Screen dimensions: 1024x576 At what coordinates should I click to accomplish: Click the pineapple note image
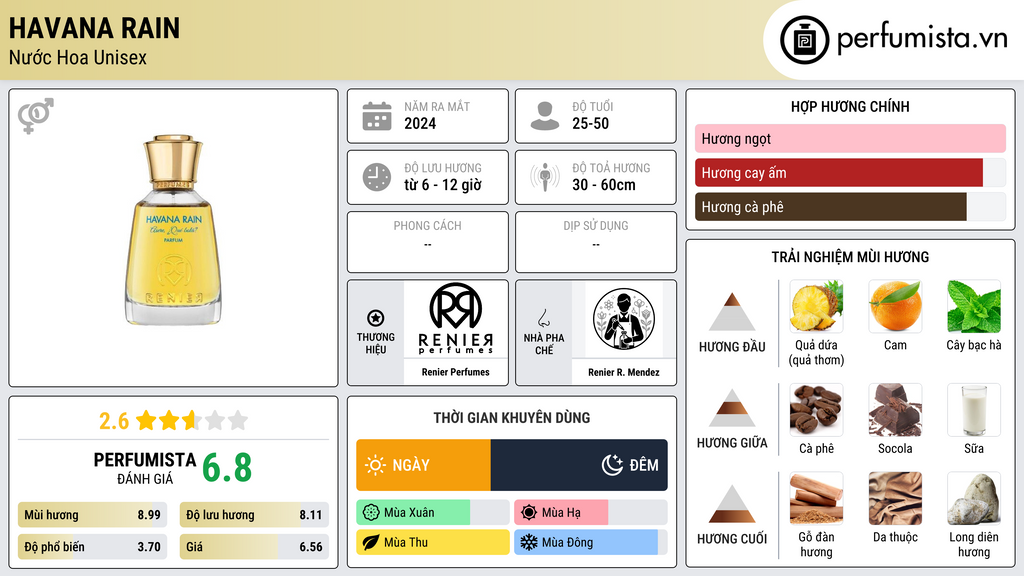point(816,306)
